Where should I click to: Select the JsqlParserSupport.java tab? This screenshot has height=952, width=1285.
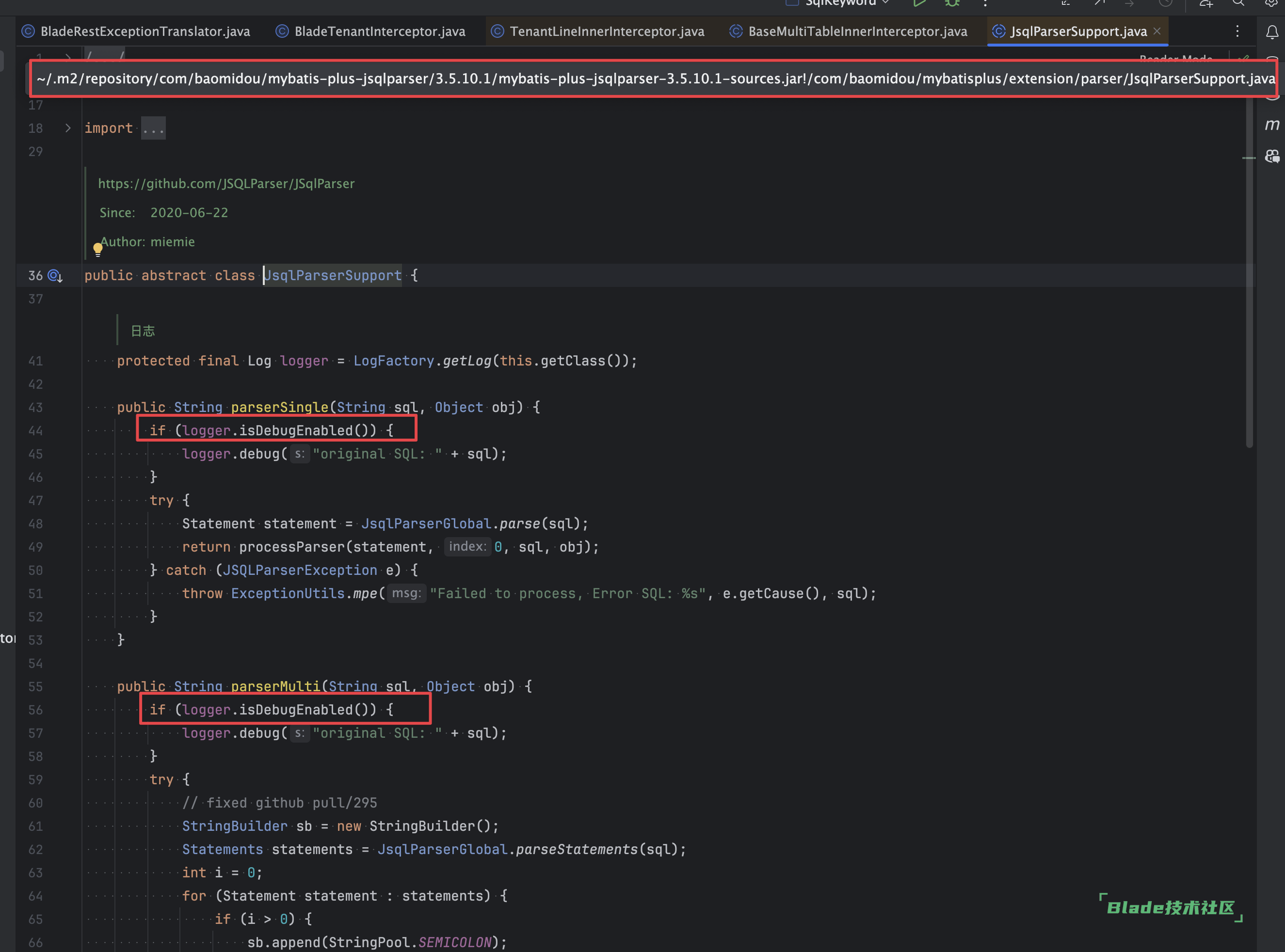(1078, 31)
